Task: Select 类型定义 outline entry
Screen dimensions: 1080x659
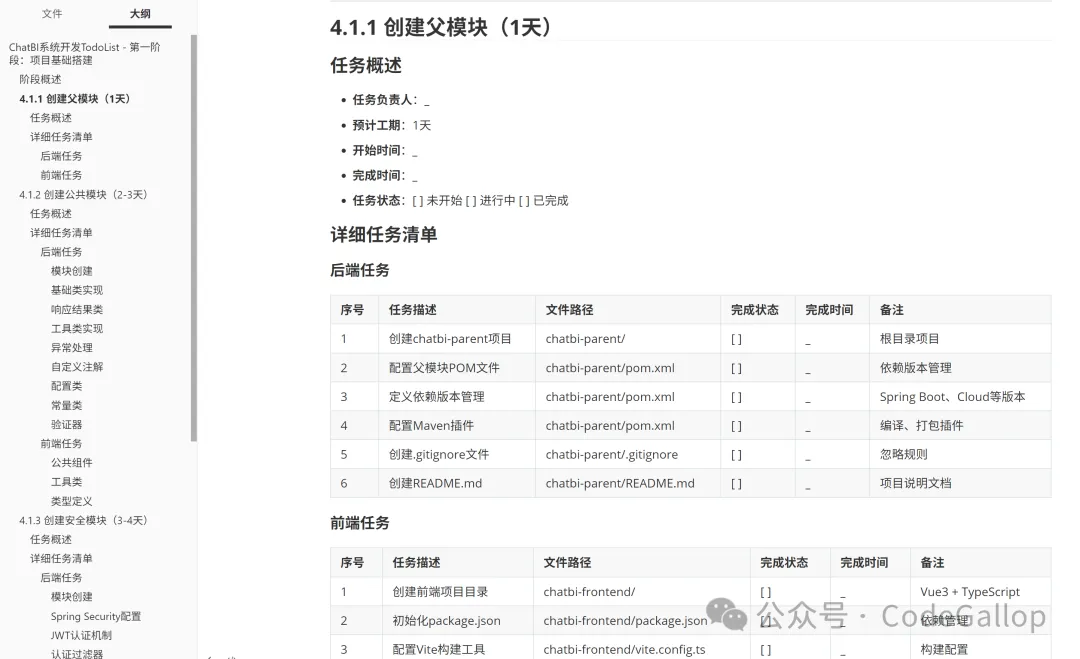Action: coord(71,501)
